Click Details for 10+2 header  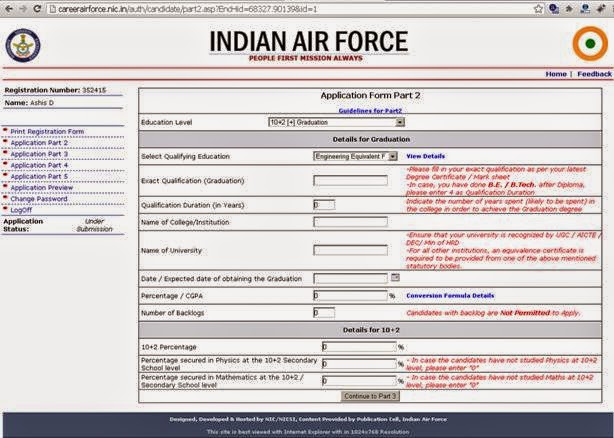371,330
